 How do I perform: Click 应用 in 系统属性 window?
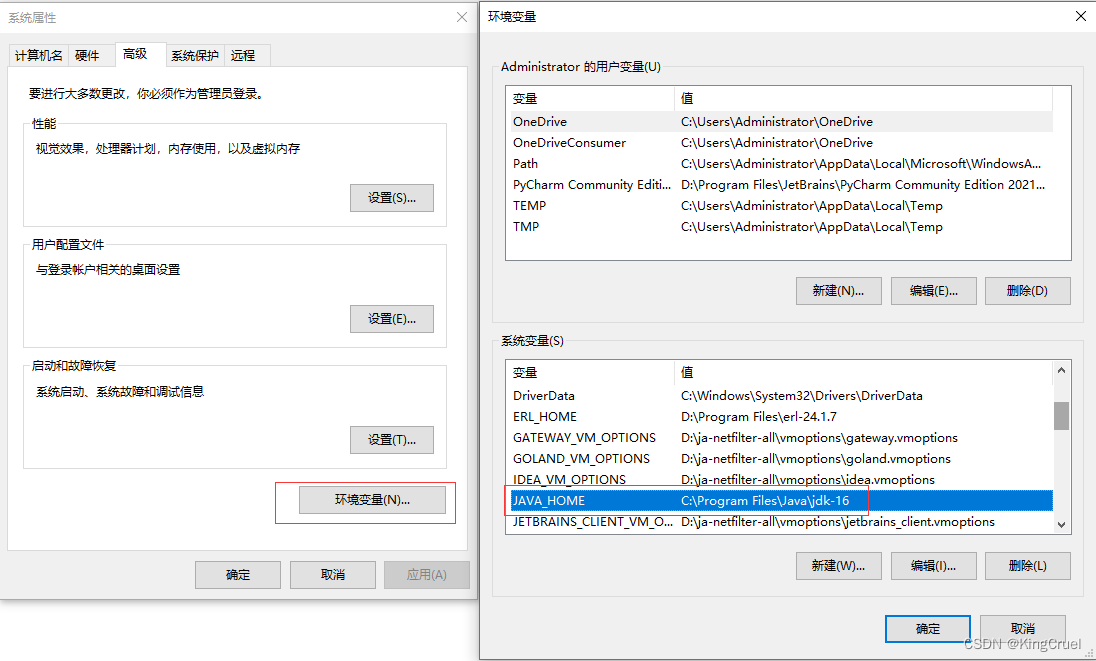point(426,574)
